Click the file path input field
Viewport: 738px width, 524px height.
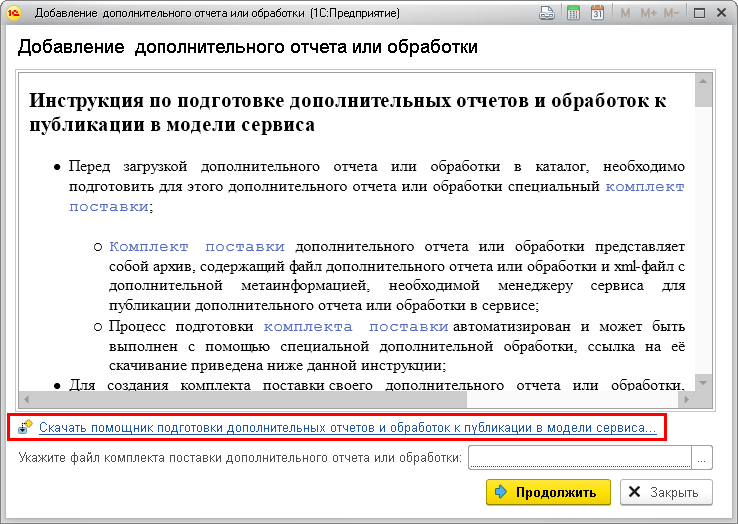coord(579,457)
